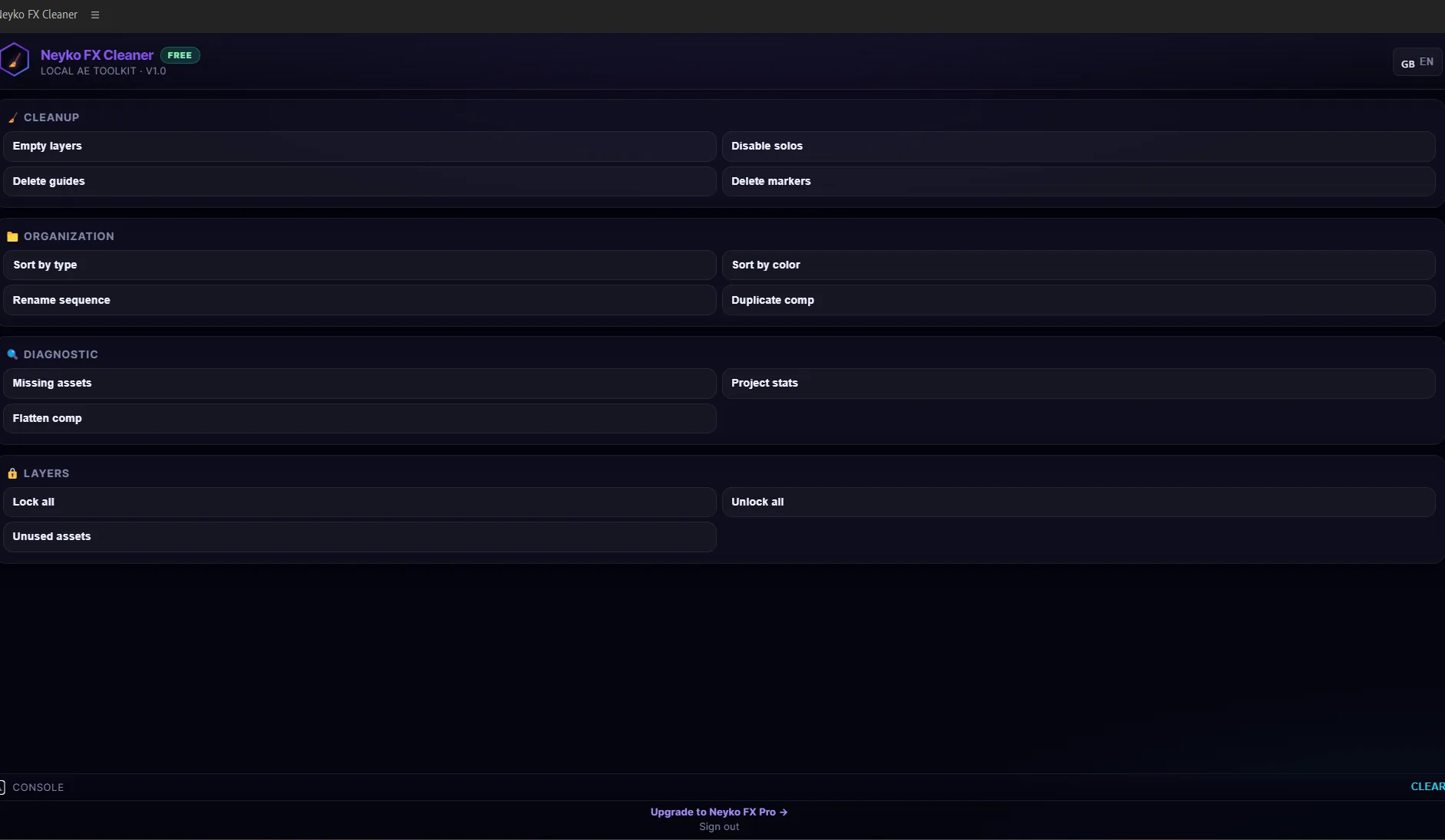
Task: Click Unlock all button
Action: tap(1078, 502)
